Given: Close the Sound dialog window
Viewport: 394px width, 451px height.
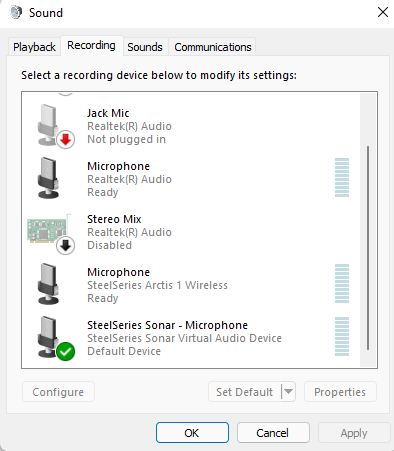Looking at the screenshot, I should point(383,12).
